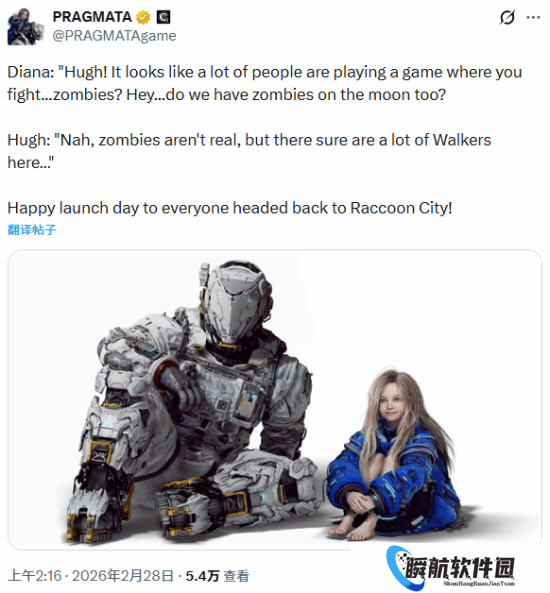Click the ShunHangRuanJianYuan small caption
This screenshot has width=550, height=593.
[x=479, y=584]
